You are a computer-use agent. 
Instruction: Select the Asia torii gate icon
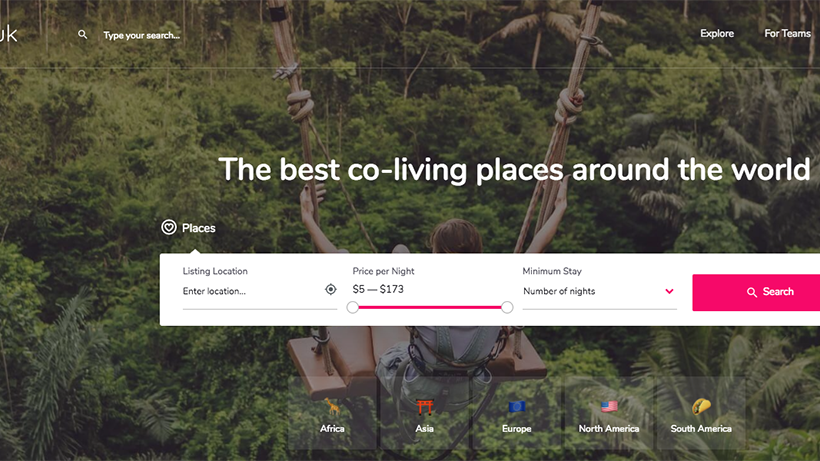[424, 407]
